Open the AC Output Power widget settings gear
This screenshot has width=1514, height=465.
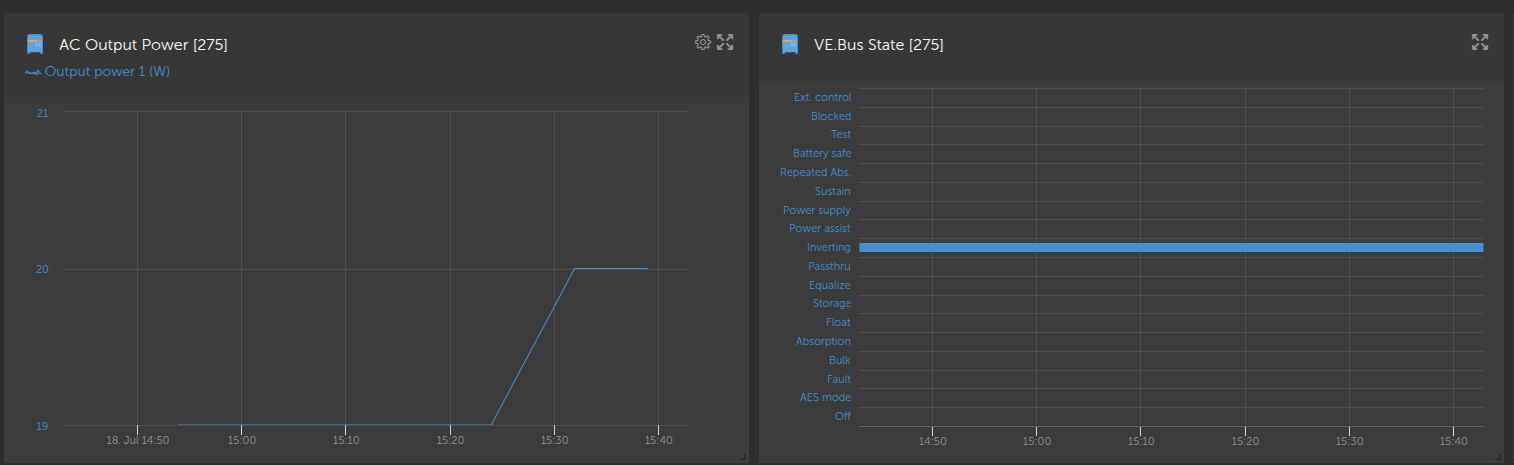coord(702,42)
